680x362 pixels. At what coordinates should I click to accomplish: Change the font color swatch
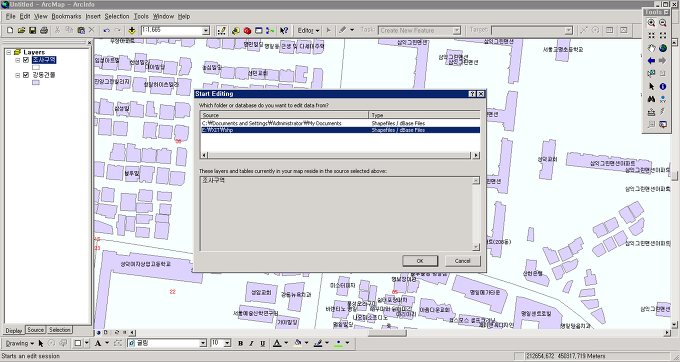[x=277, y=343]
